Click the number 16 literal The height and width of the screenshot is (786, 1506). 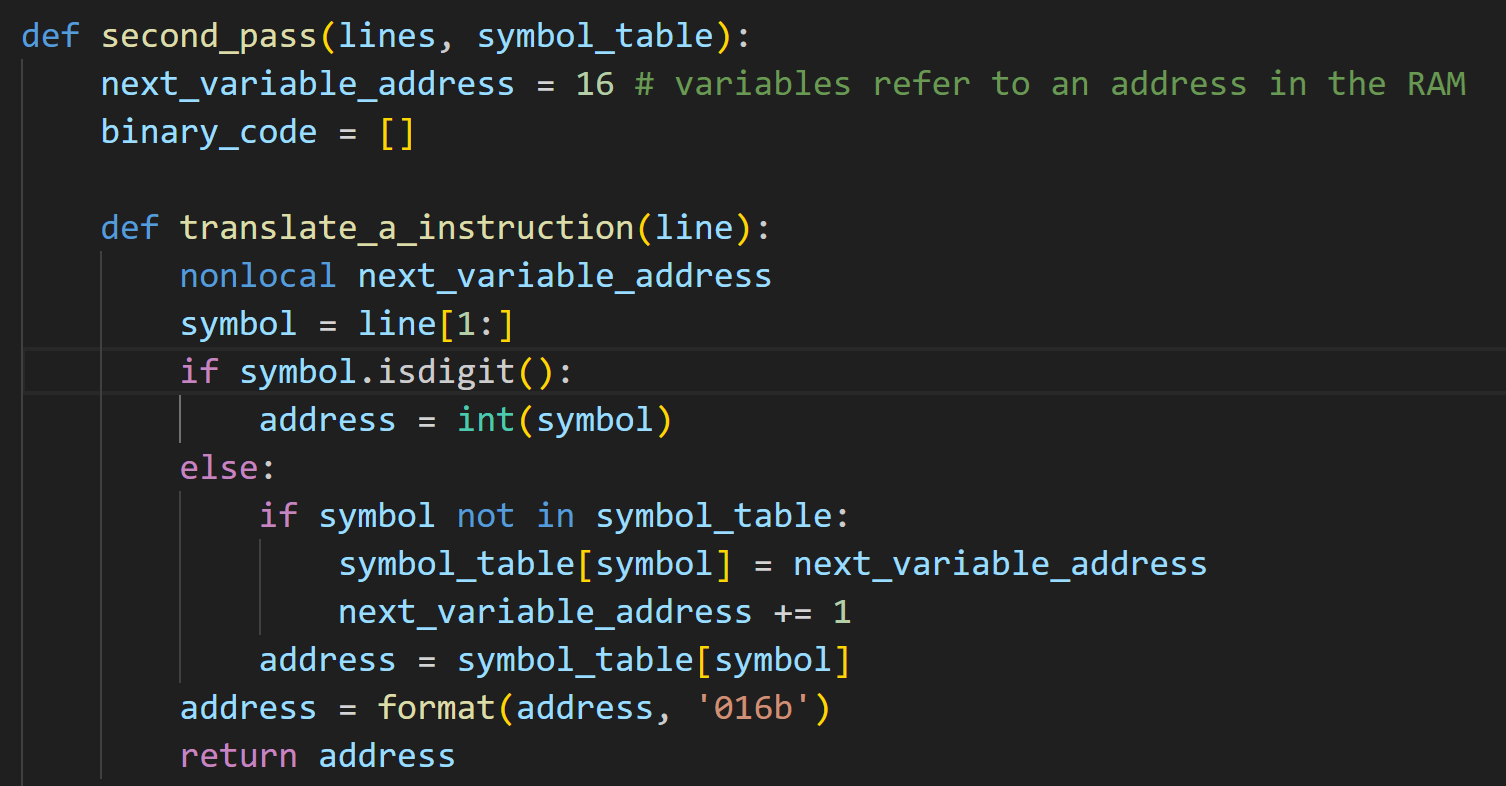tap(595, 84)
